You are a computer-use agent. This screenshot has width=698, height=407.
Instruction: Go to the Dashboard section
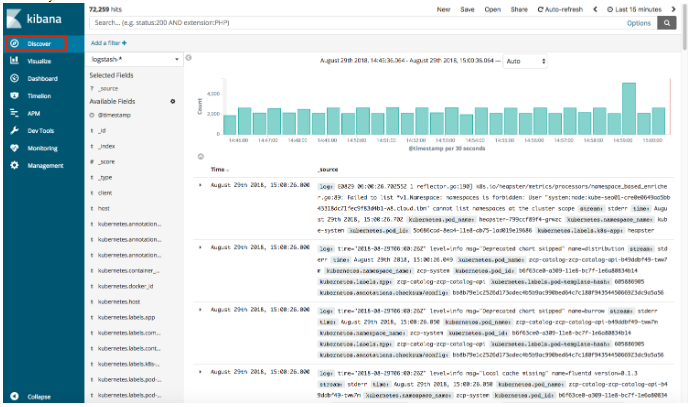click(42, 78)
